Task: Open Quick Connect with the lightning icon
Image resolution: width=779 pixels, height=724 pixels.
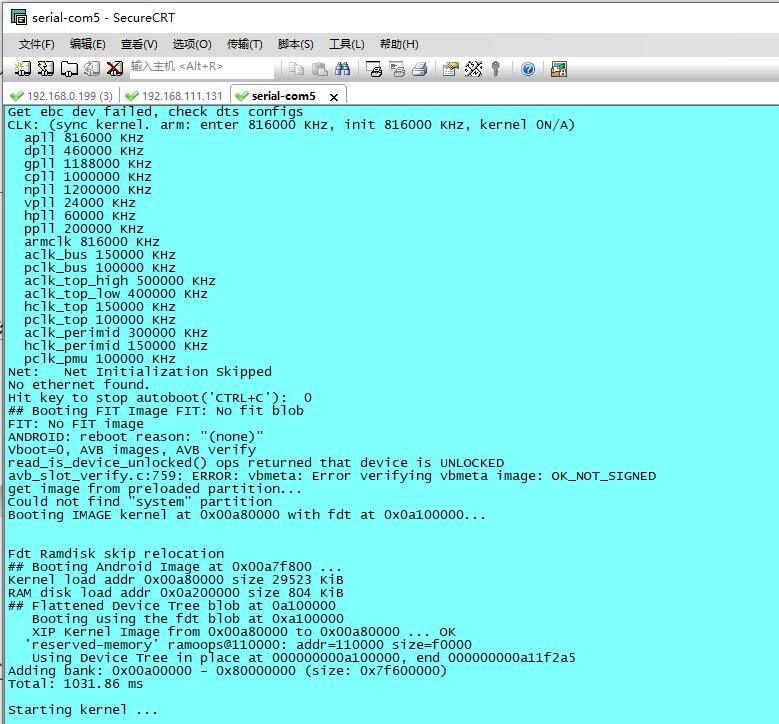Action: 46,69
